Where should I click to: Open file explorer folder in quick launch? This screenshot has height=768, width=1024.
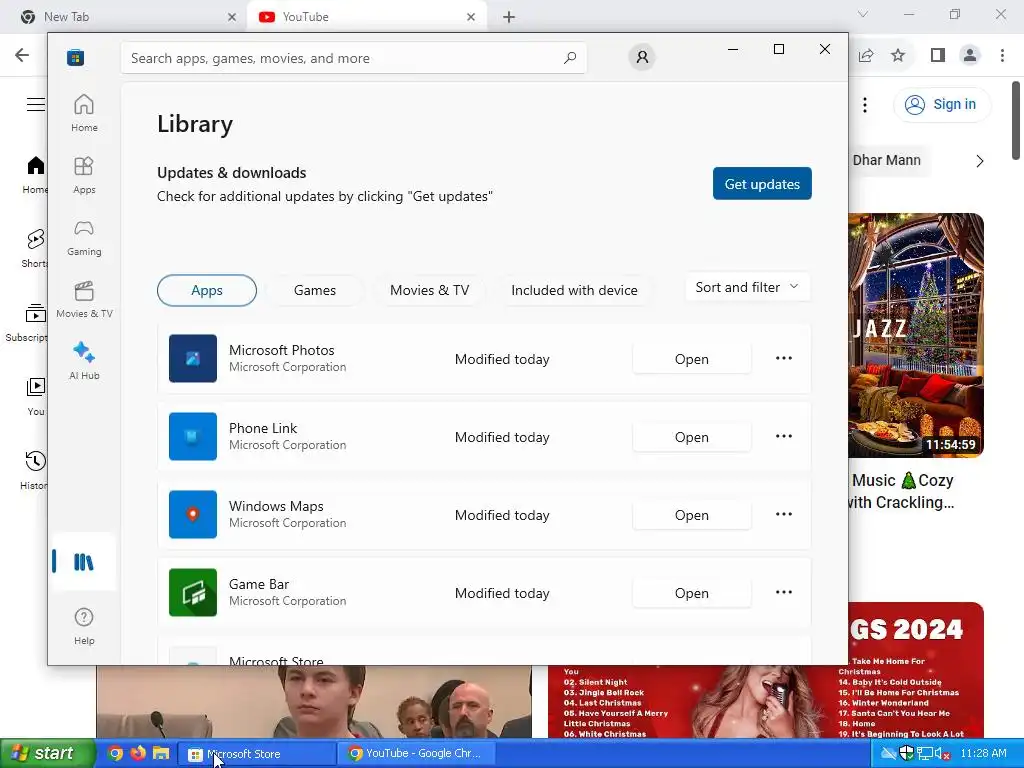(161, 753)
